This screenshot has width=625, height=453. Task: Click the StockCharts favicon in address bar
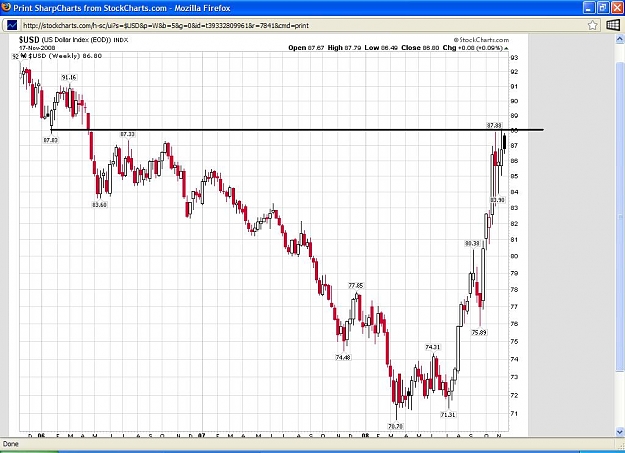pyautogui.click(x=12, y=25)
